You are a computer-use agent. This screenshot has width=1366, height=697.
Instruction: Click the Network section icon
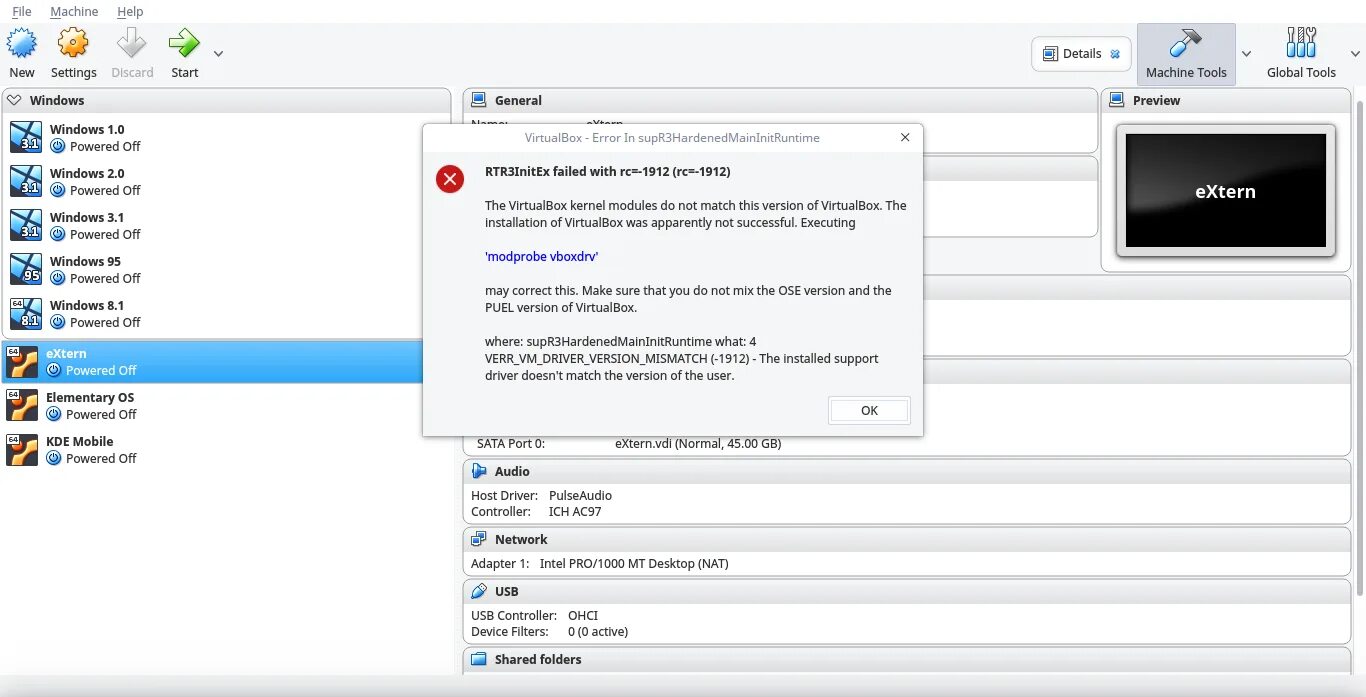click(479, 539)
